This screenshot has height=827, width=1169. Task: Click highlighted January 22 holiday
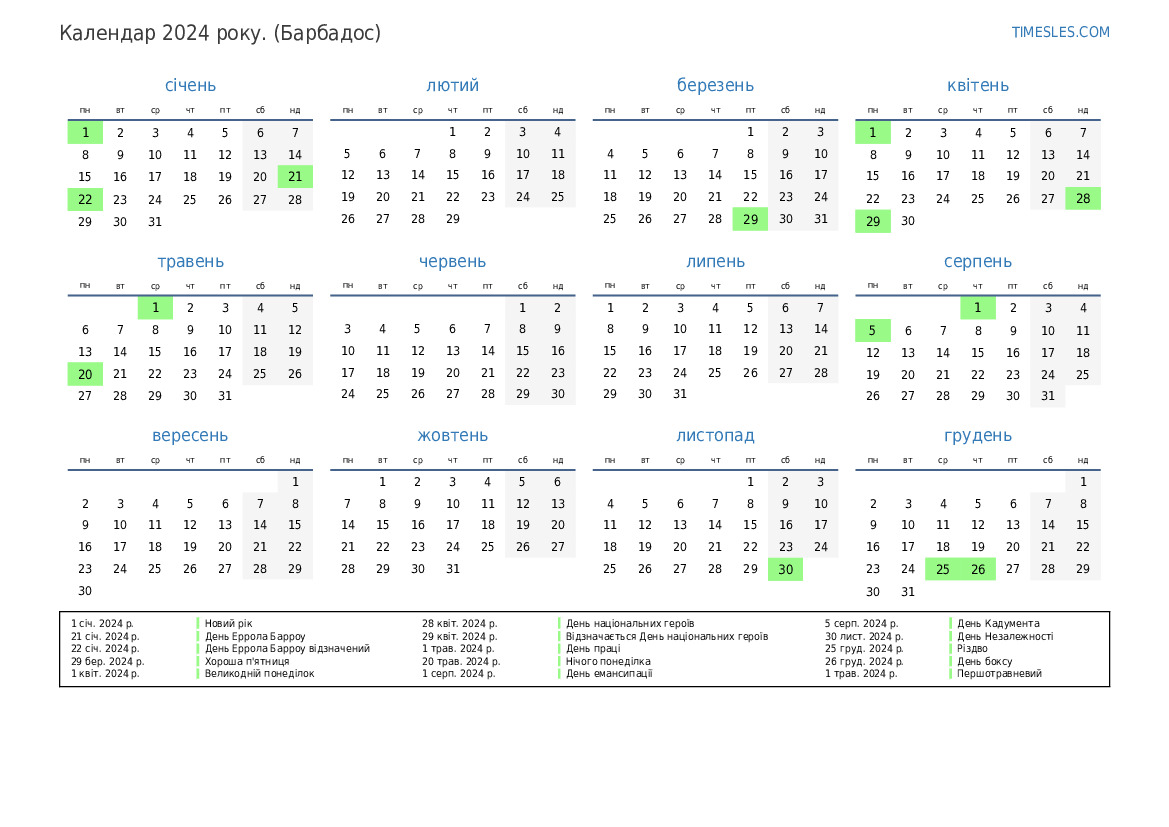(x=85, y=199)
